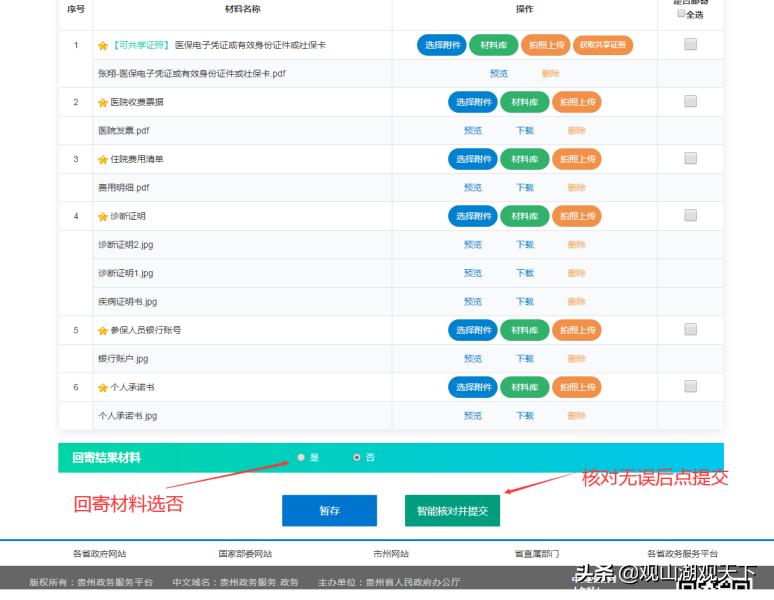Click 选择附件 for 诊断证明
The width and height of the screenshot is (774, 600).
[473, 216]
